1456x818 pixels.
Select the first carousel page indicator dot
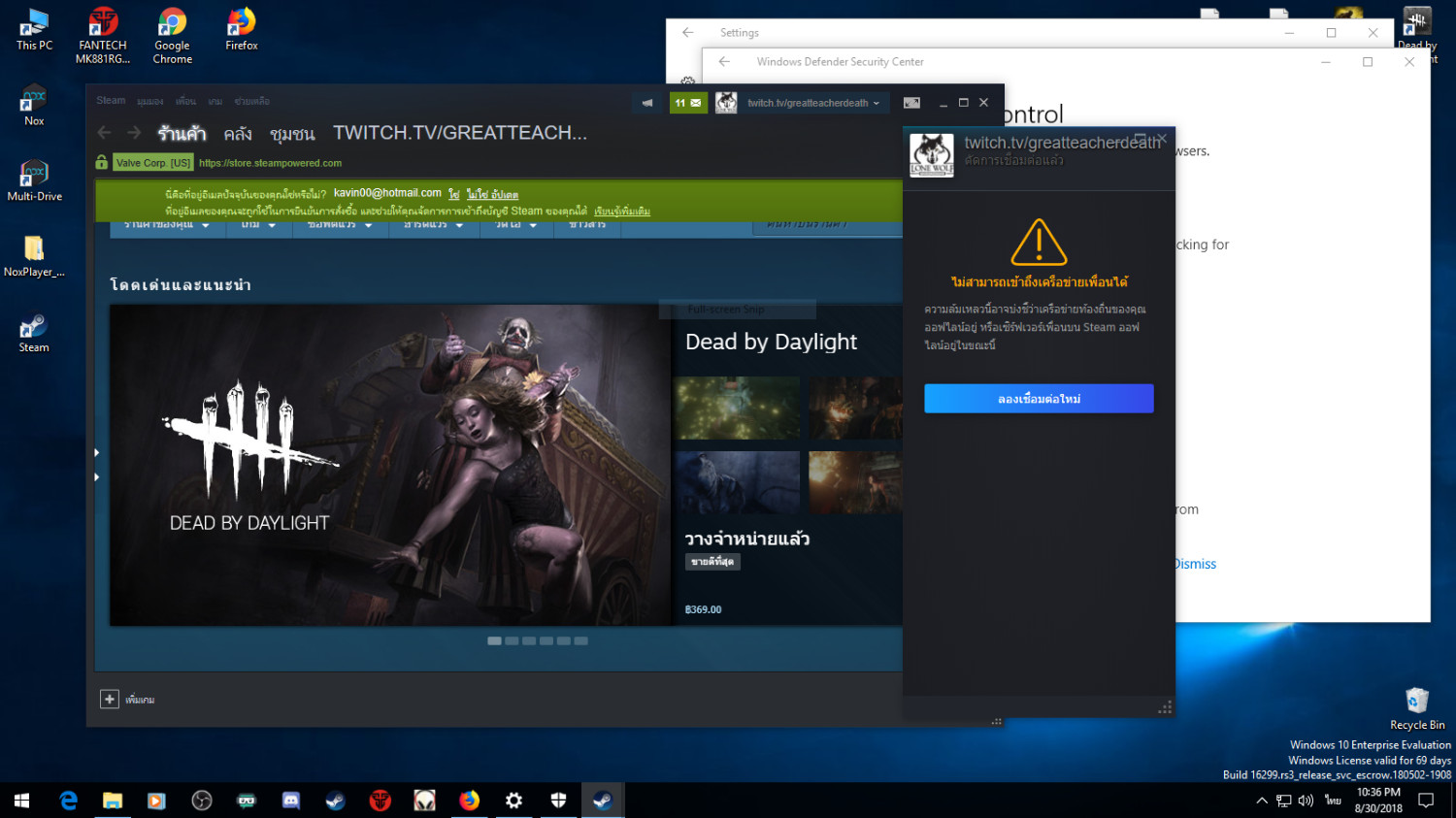point(494,640)
